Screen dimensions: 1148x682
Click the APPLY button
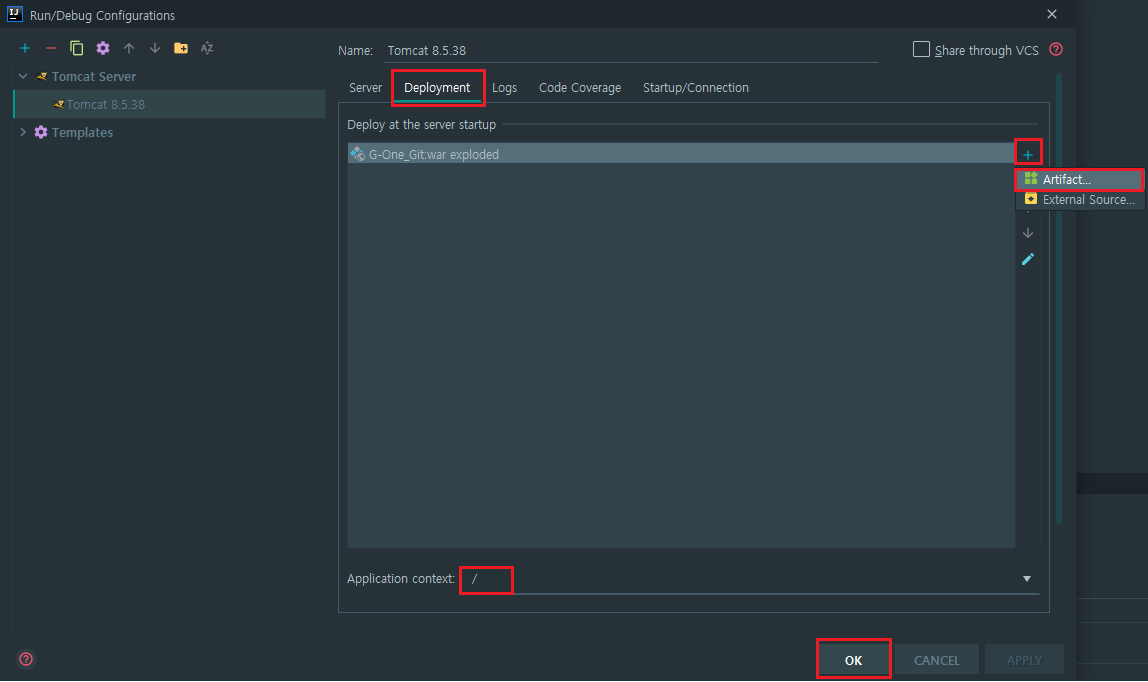point(1024,660)
